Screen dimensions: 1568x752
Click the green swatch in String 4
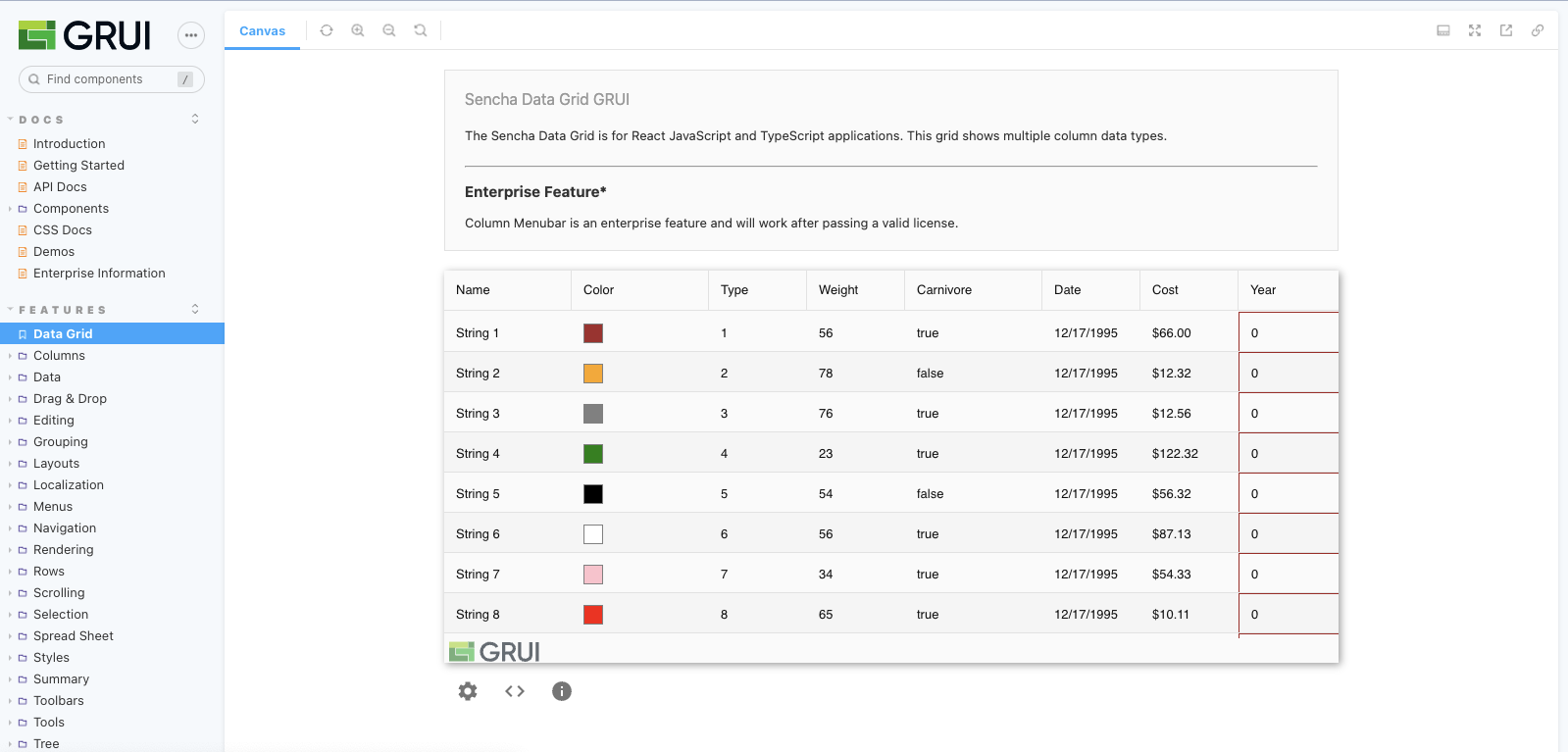(x=593, y=454)
